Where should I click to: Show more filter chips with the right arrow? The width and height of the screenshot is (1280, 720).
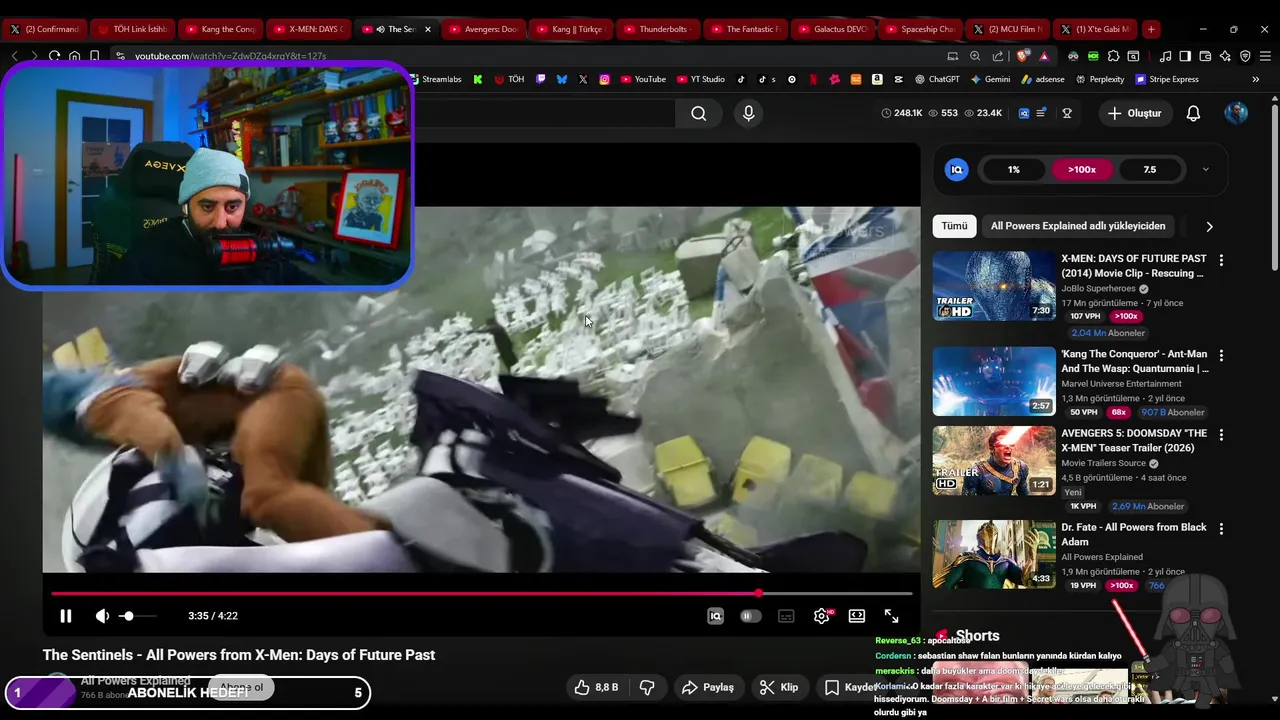1209,227
